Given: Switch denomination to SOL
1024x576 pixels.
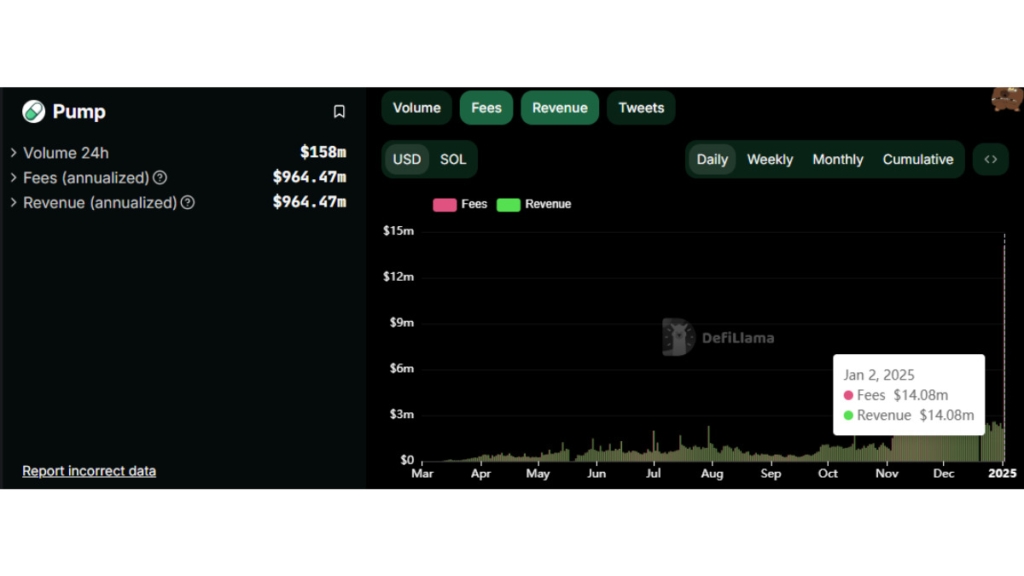Looking at the screenshot, I should coord(453,159).
